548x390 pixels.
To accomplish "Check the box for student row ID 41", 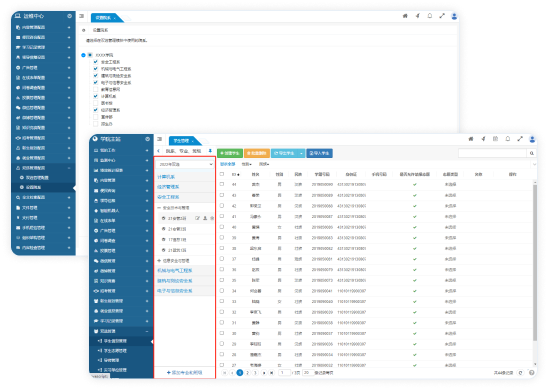I will [x=222, y=216].
